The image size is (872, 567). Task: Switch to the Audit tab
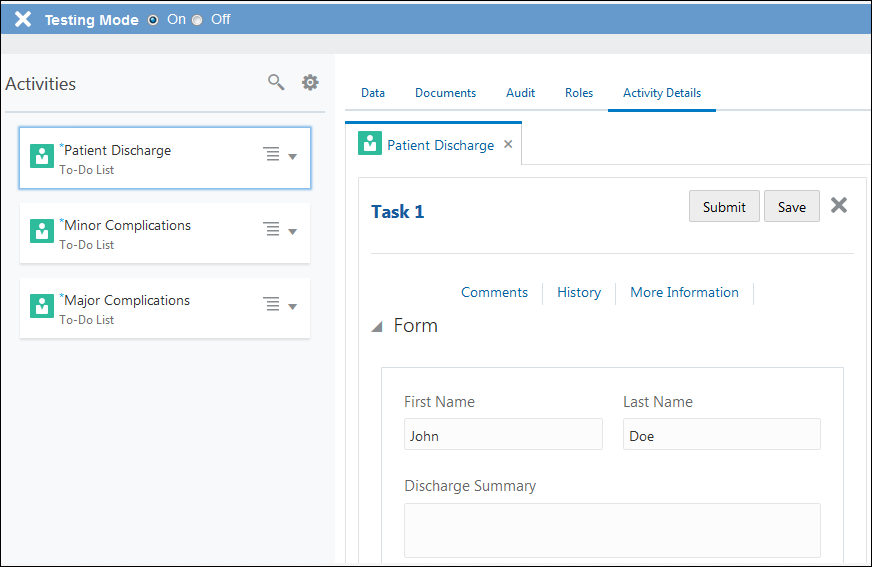520,93
